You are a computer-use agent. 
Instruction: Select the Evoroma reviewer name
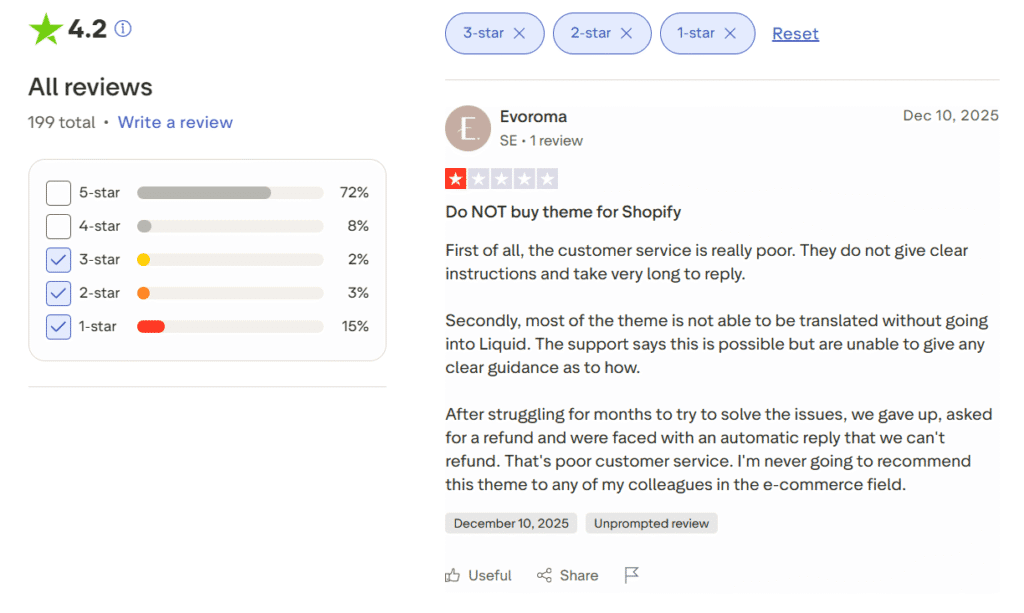[533, 116]
